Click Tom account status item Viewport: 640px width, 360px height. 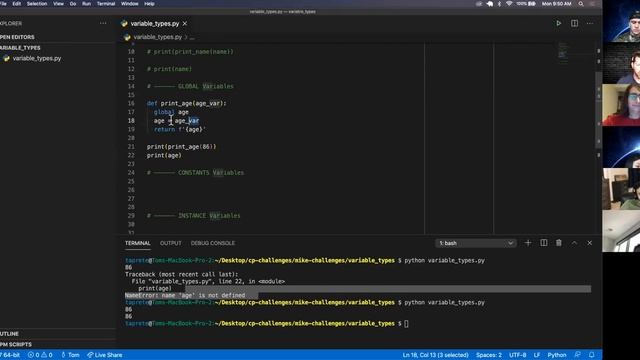[x=70, y=355]
